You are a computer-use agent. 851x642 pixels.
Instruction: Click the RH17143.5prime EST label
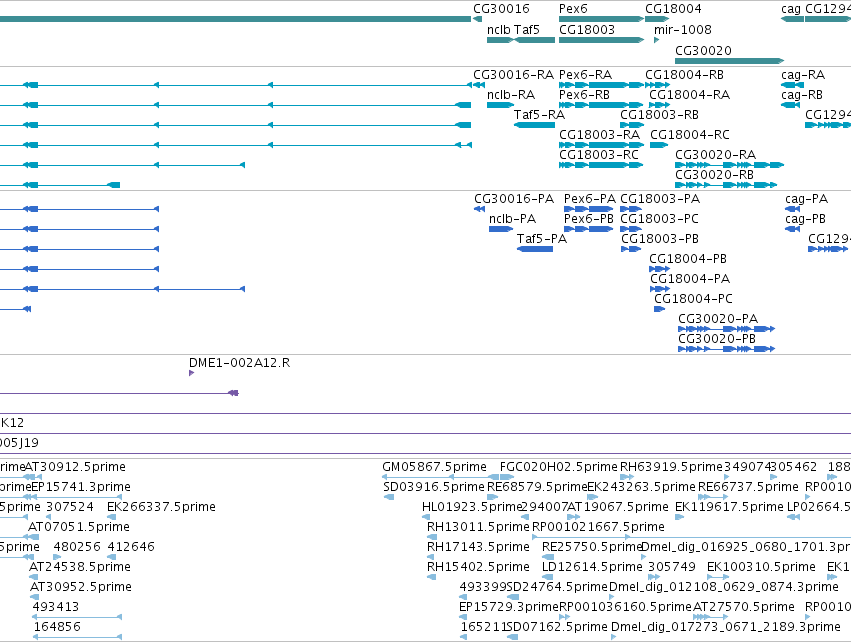[478, 546]
